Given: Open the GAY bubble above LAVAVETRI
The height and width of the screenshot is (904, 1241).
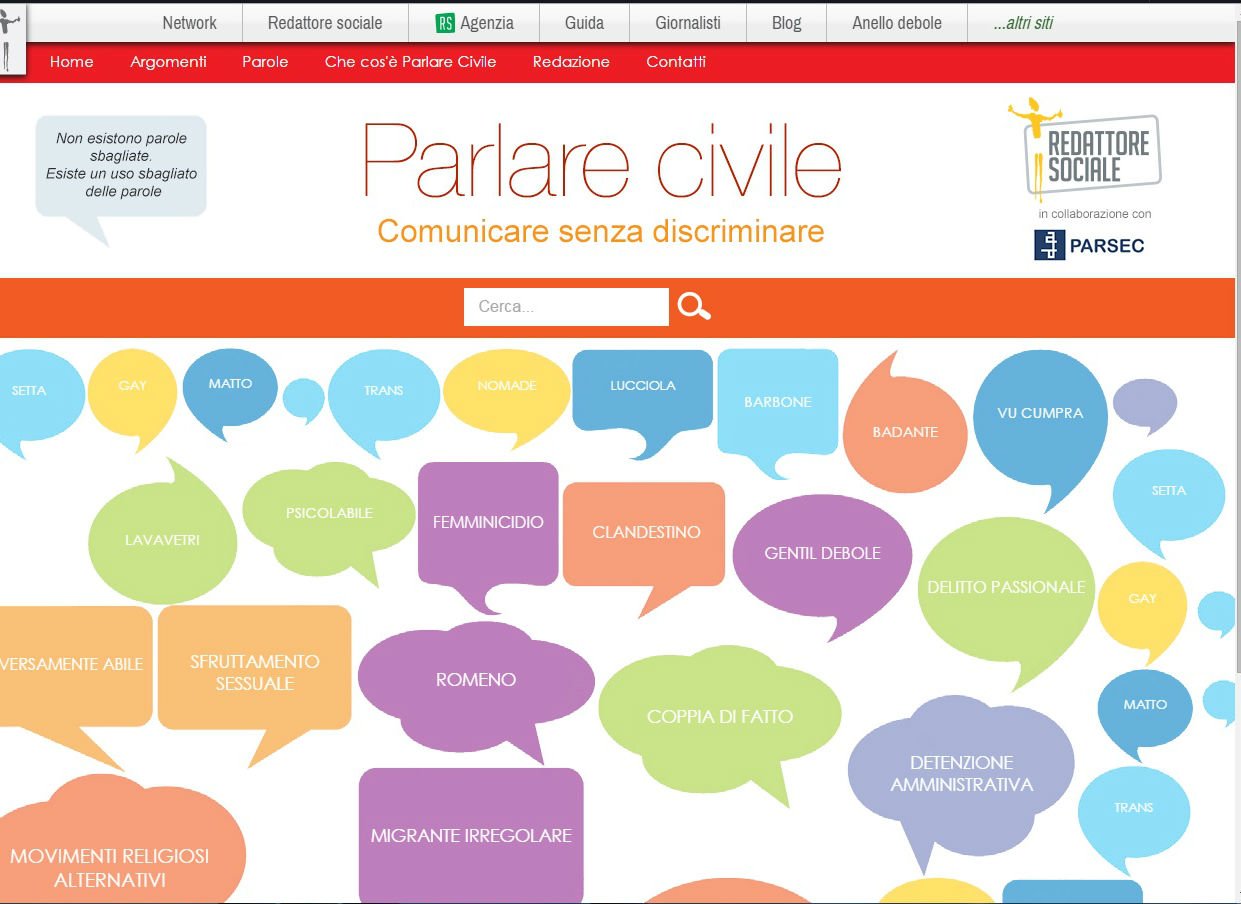Looking at the screenshot, I should (132, 397).
